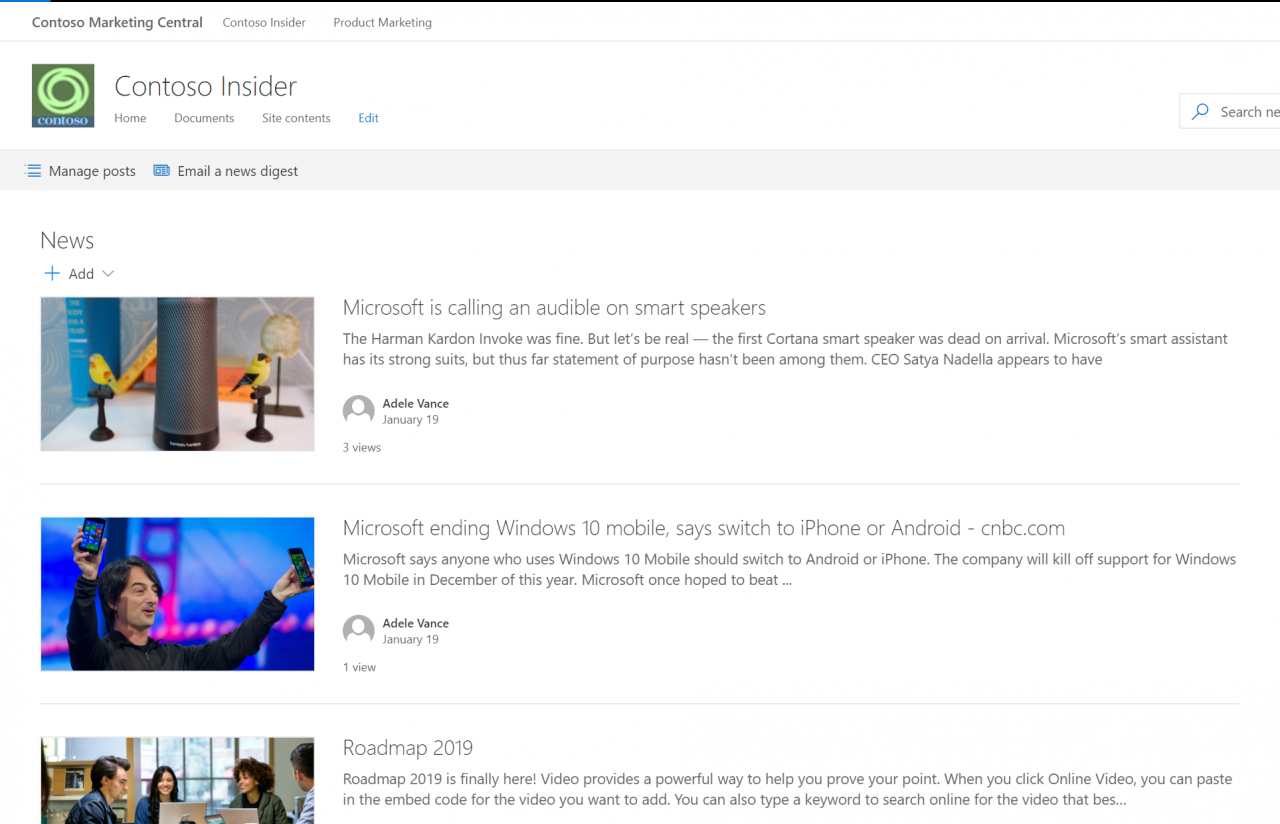The image size is (1280, 824).
Task: Click the Contoso Insider site title
Action: pos(206,86)
